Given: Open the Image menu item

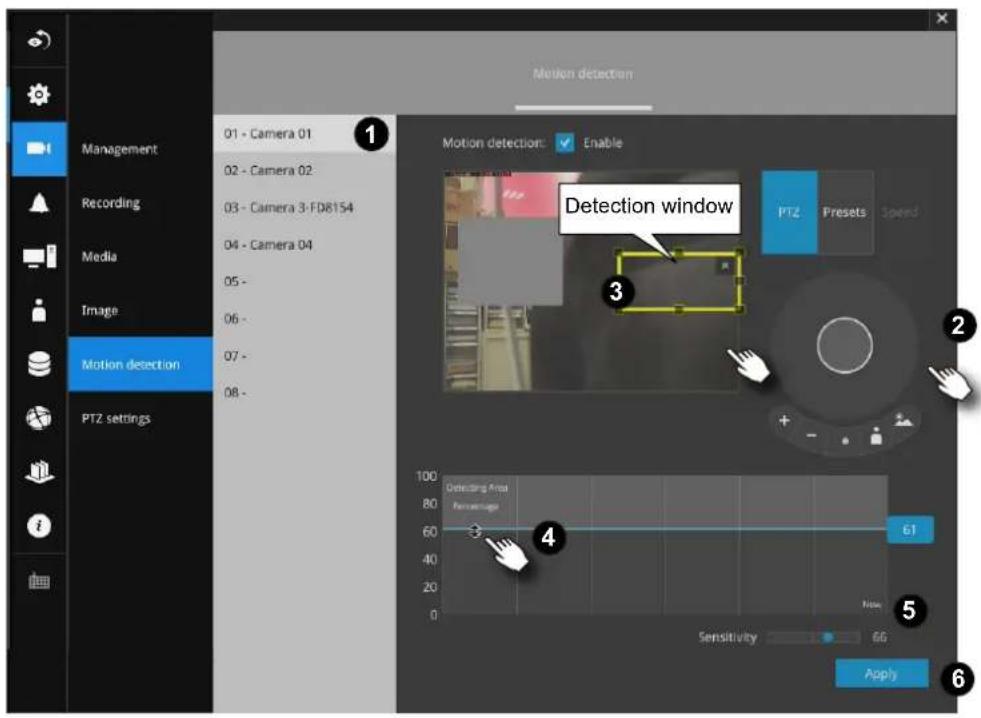Looking at the screenshot, I should [x=99, y=310].
